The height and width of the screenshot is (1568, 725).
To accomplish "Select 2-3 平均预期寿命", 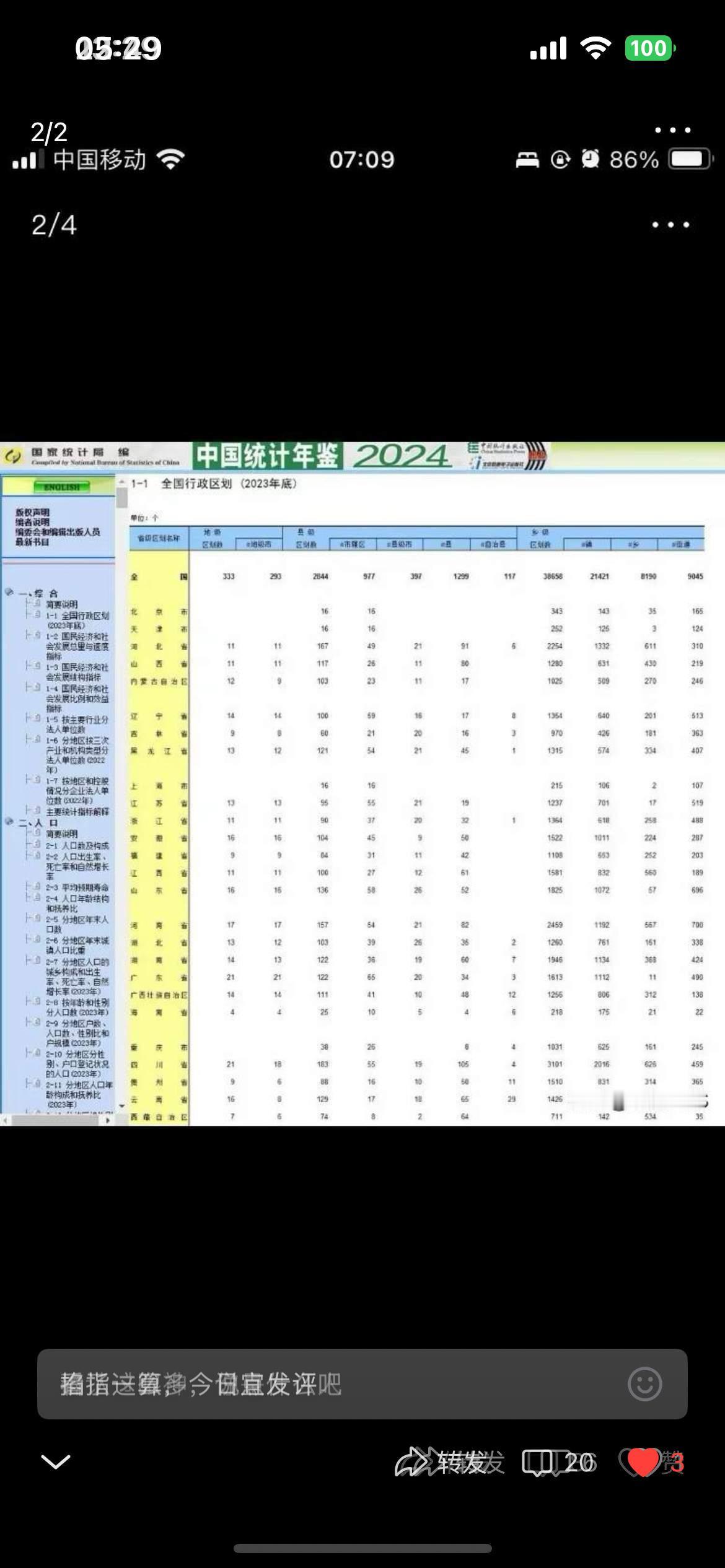I will pyautogui.click(x=78, y=887).
